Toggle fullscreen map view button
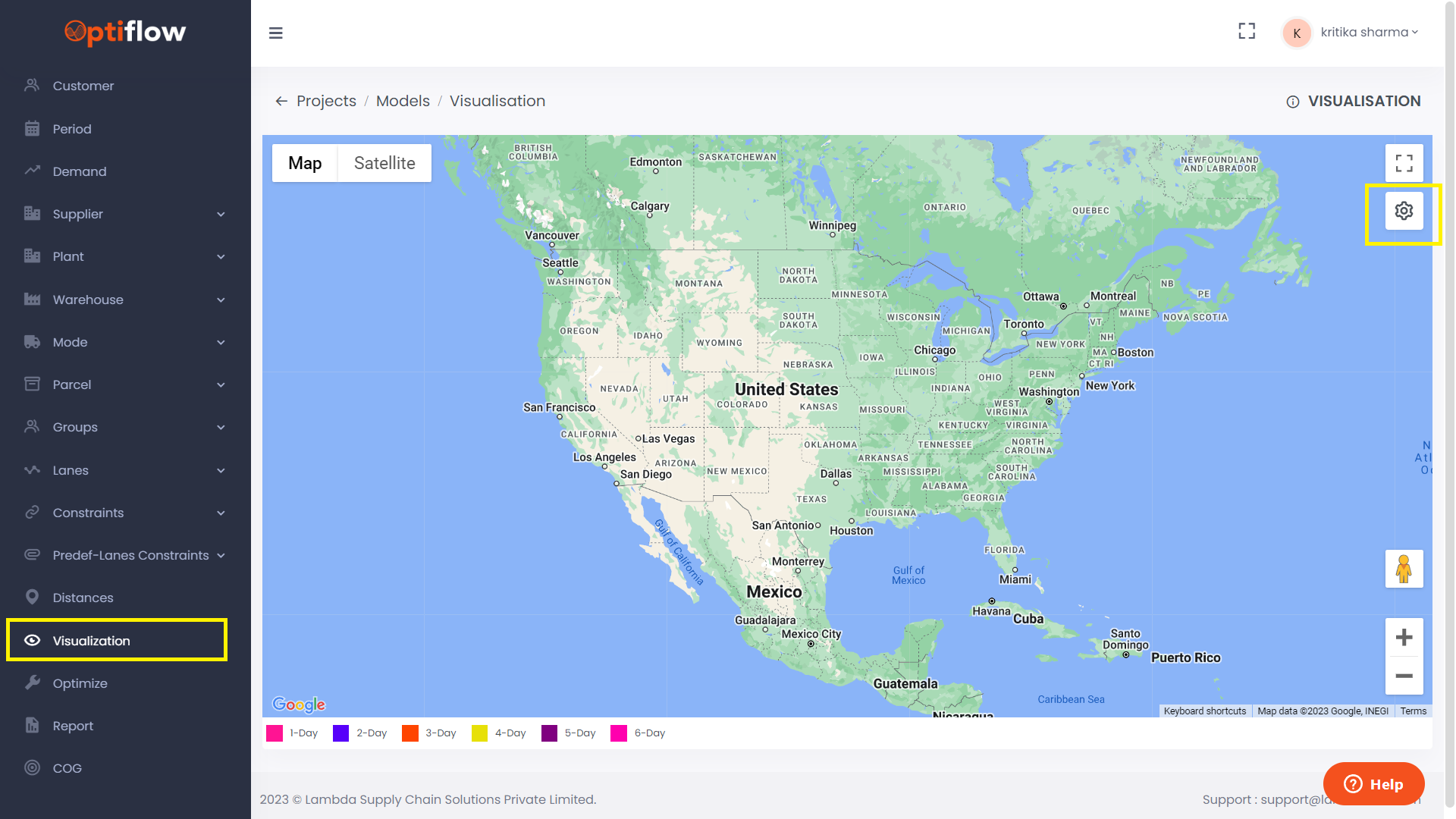 click(x=1404, y=163)
